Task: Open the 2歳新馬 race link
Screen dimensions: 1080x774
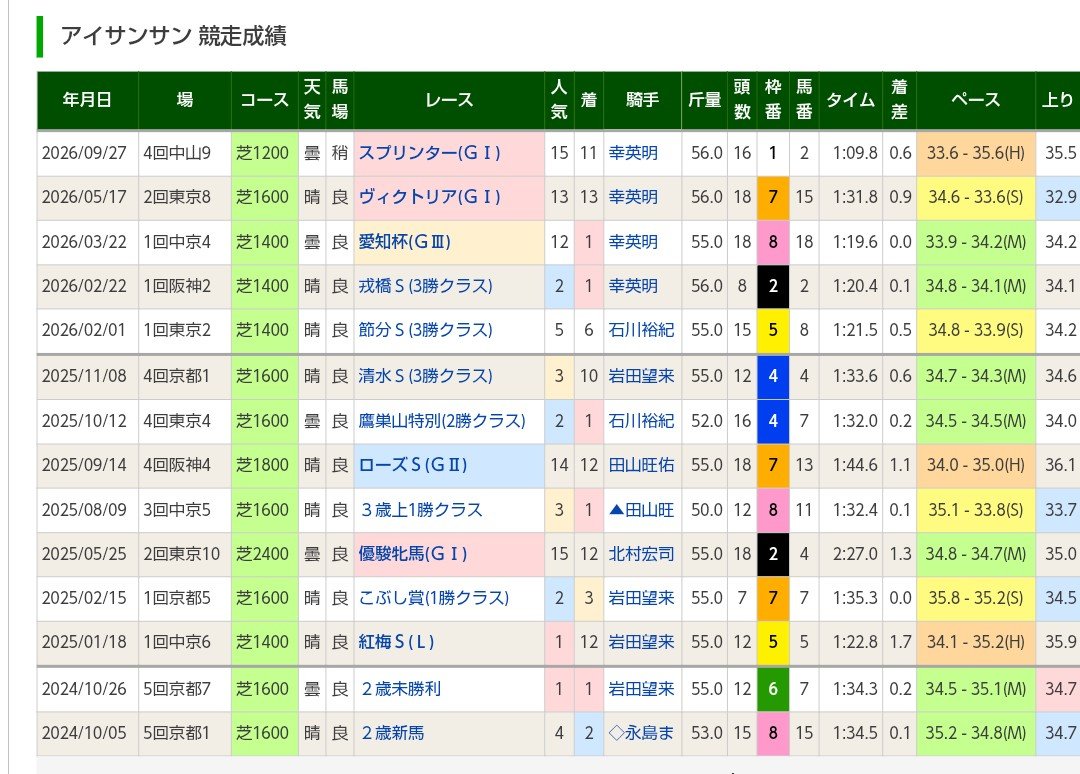Action: pyautogui.click(x=392, y=733)
